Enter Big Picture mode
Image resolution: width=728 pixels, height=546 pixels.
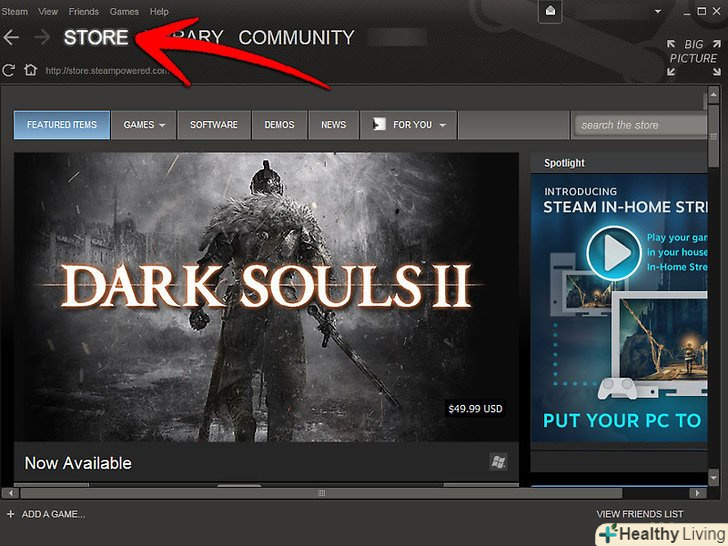pyautogui.click(x=694, y=58)
